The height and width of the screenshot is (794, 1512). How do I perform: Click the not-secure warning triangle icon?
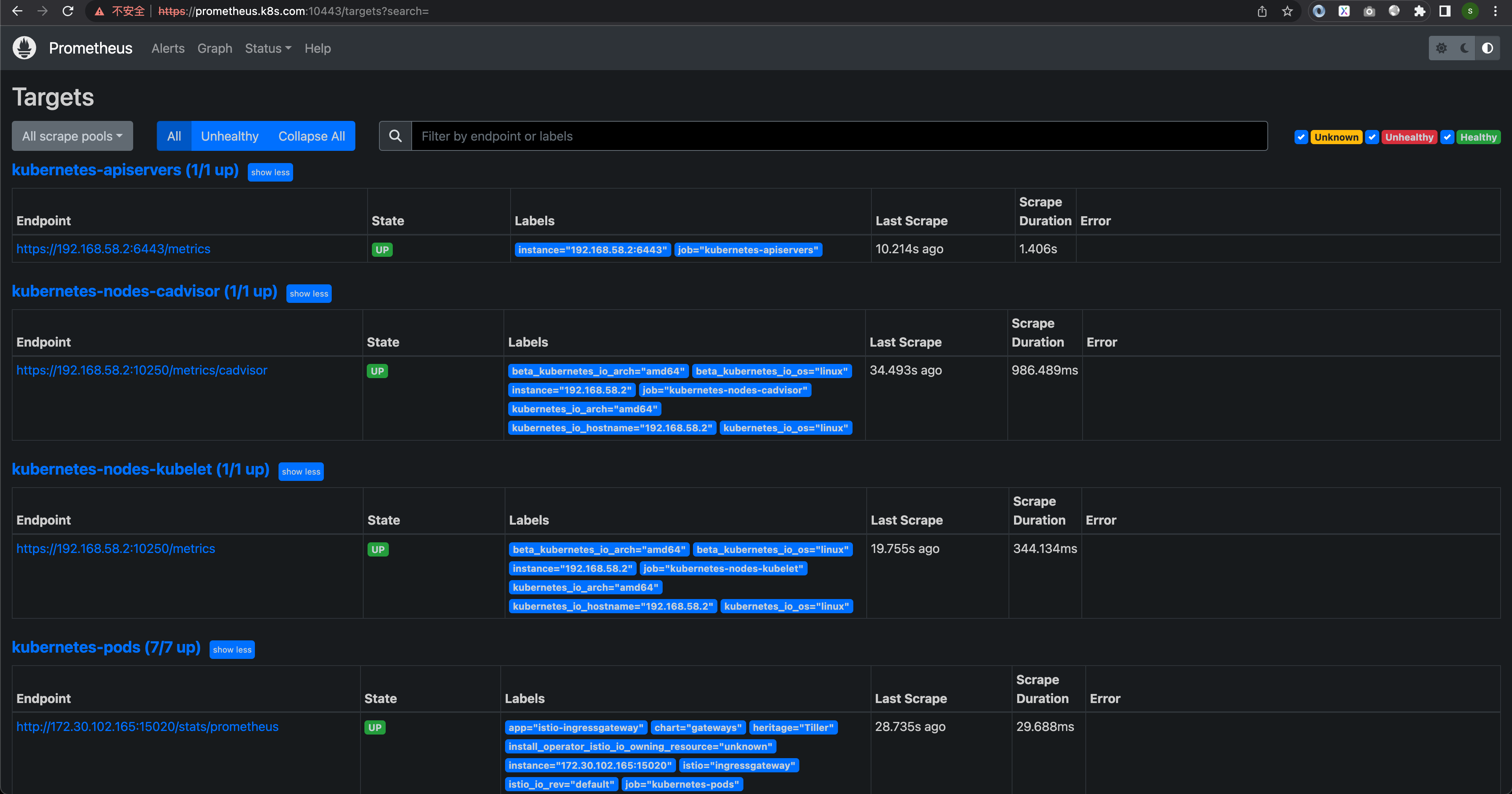(100, 11)
